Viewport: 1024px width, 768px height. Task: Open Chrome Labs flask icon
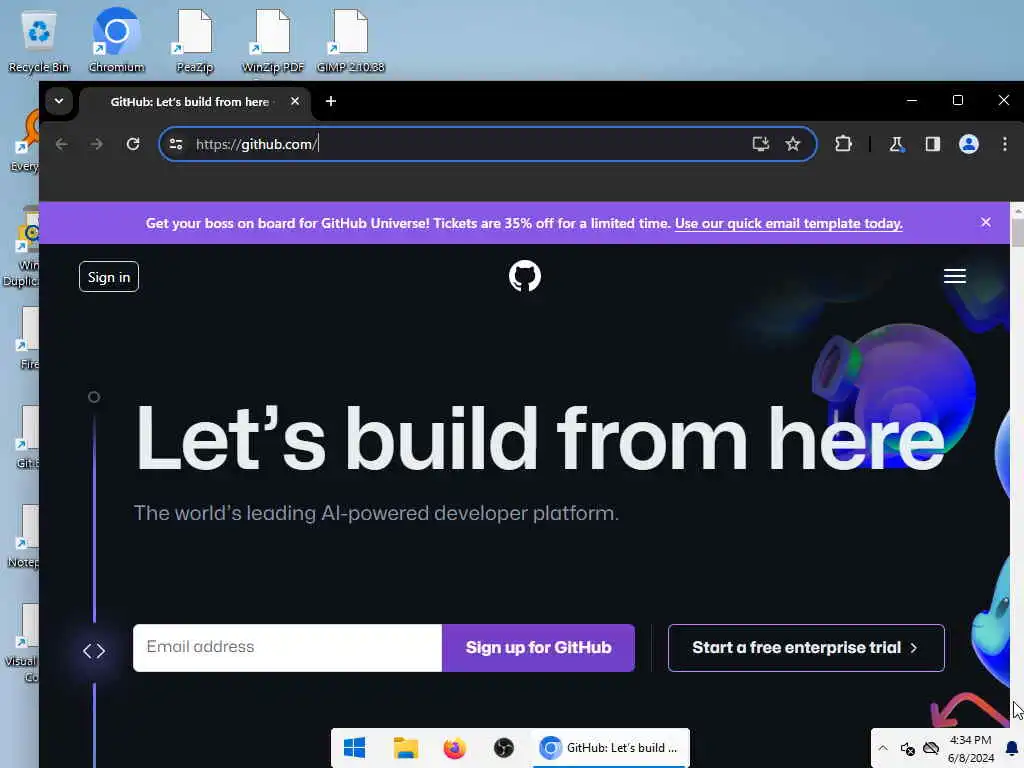click(x=897, y=144)
